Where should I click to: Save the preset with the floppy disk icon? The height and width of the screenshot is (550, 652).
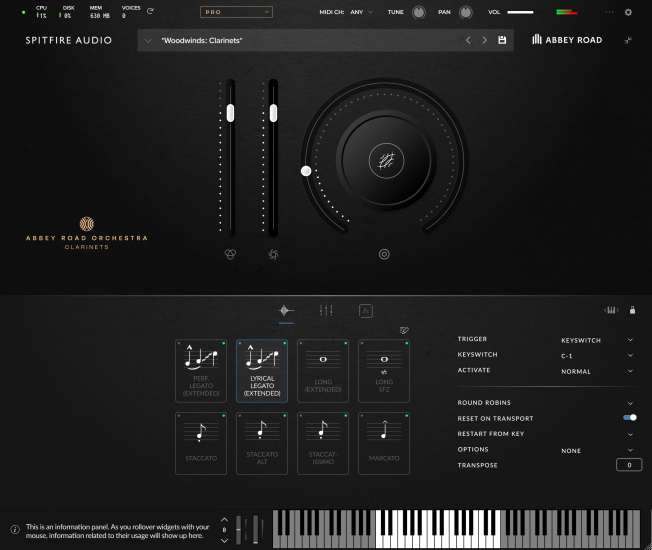[502, 40]
